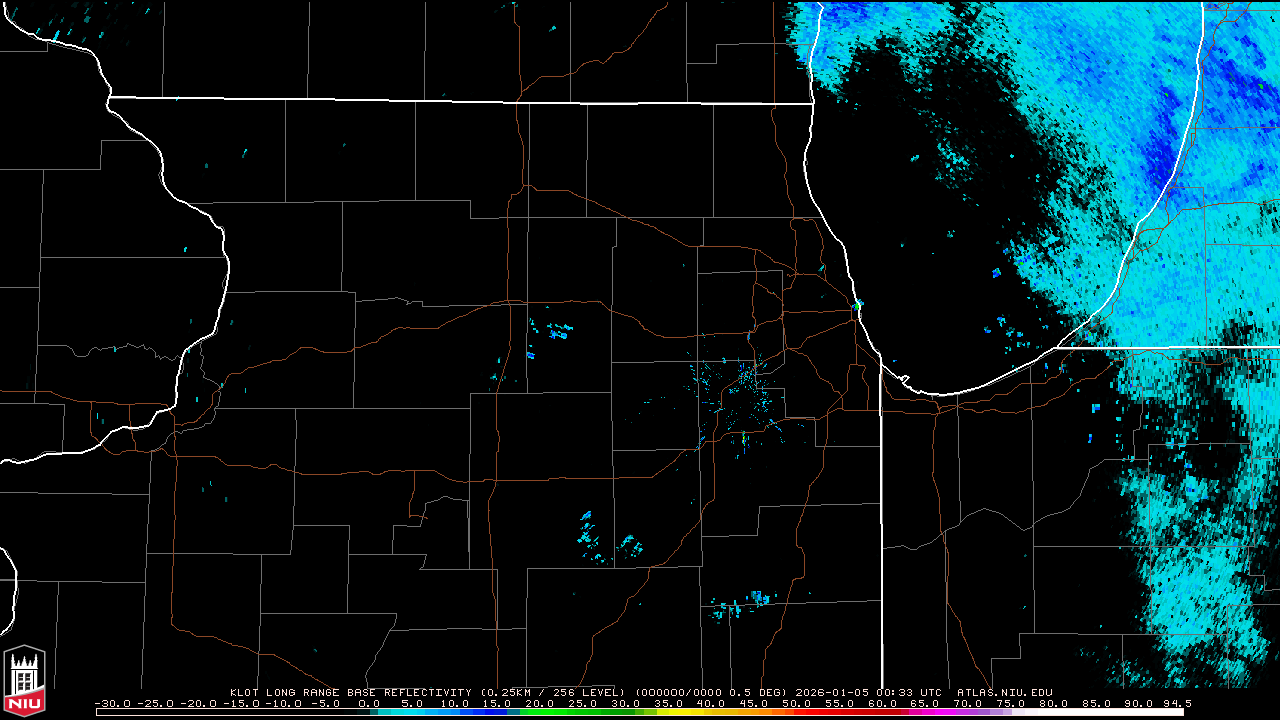Click the white -30.0 end of color scale
1280x720 pixels.
100,712
